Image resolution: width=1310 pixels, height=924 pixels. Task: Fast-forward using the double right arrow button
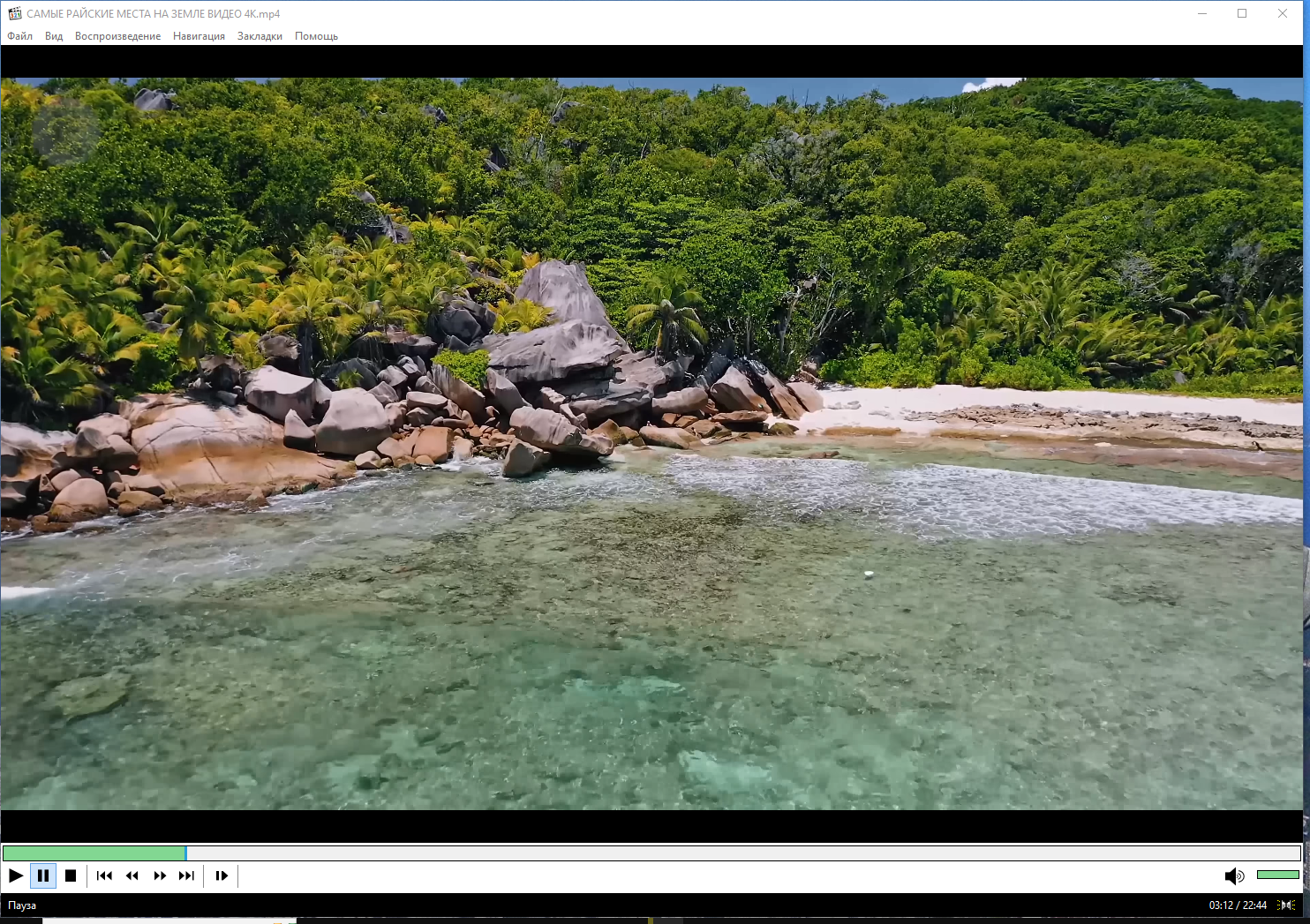(x=160, y=875)
